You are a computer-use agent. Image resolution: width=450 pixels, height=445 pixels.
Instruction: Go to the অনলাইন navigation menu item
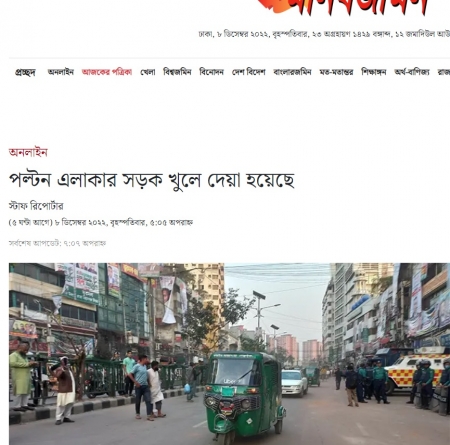click(61, 72)
